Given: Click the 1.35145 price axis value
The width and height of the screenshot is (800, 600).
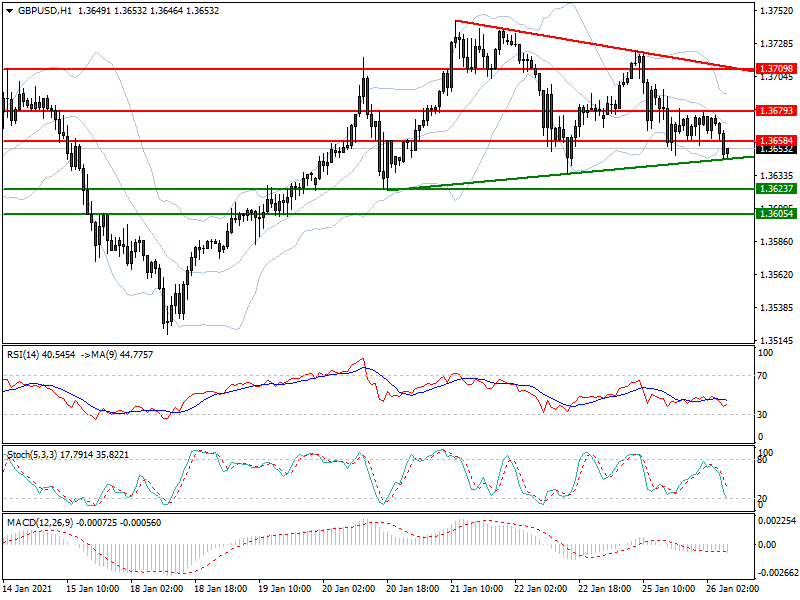Looking at the screenshot, I should [777, 340].
